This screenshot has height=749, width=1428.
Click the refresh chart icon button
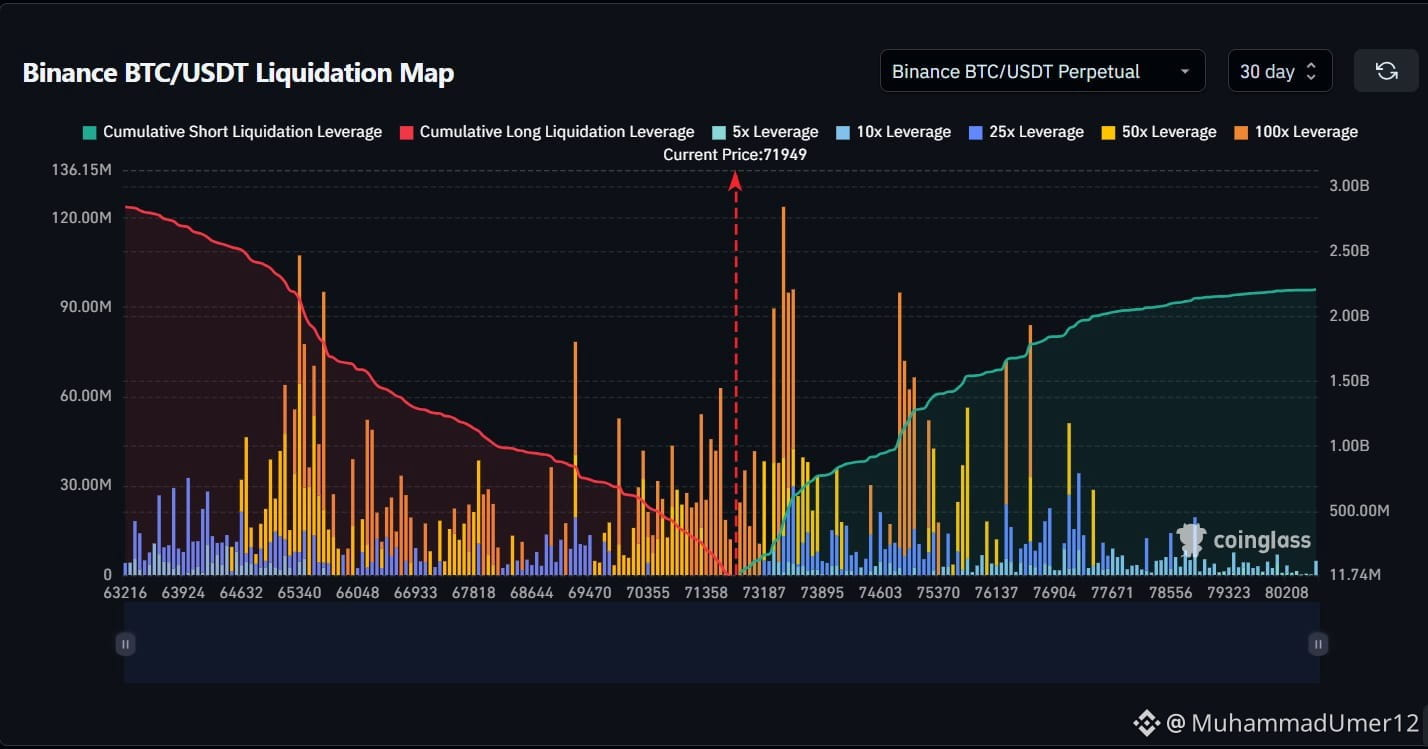click(1386, 71)
